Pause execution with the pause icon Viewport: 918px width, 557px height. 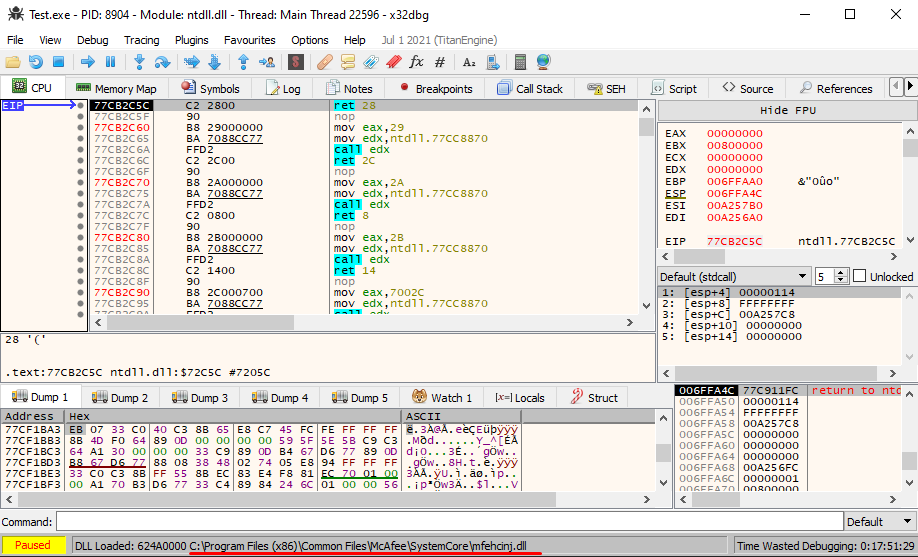pyautogui.click(x=110, y=62)
